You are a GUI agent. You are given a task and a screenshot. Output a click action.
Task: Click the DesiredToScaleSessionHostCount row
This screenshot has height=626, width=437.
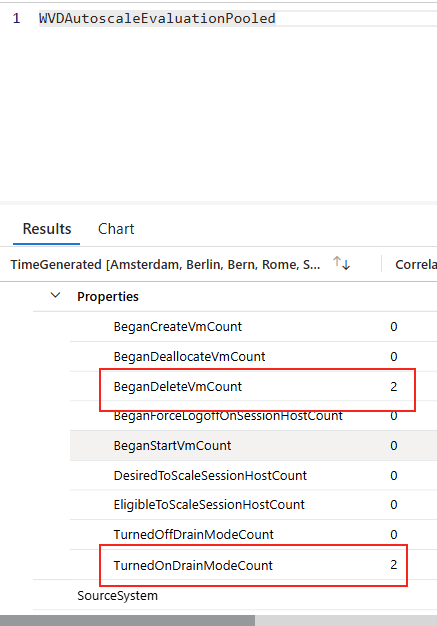(253, 475)
